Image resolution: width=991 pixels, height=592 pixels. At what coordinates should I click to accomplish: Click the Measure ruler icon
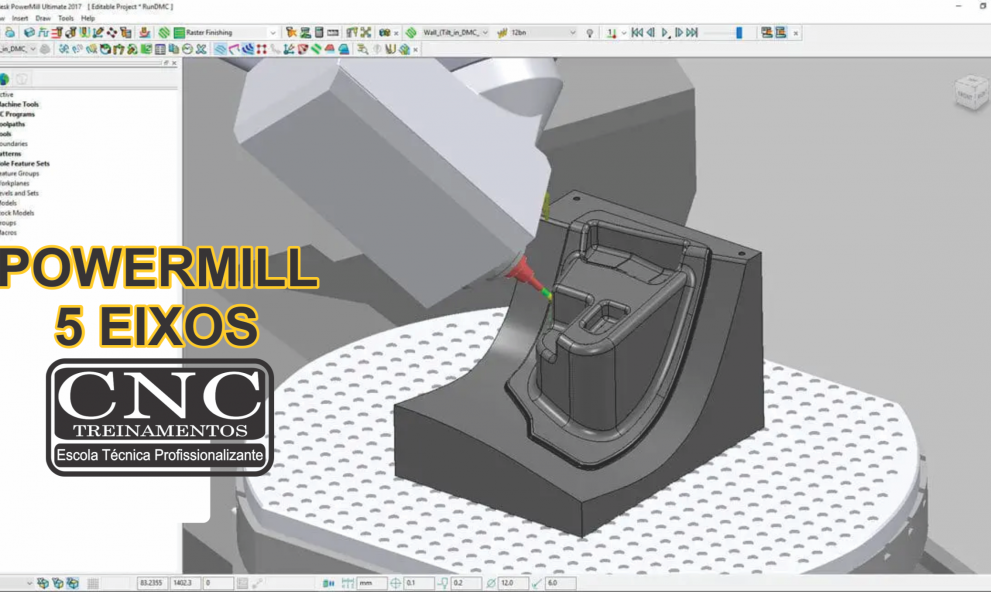point(333,32)
